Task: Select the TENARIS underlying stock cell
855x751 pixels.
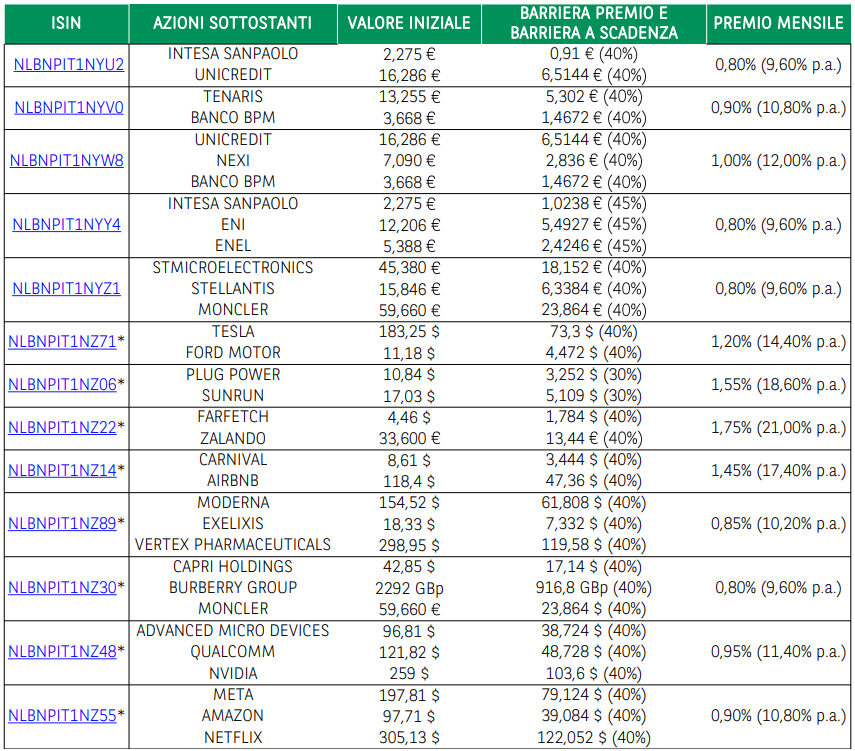Action: [233, 97]
